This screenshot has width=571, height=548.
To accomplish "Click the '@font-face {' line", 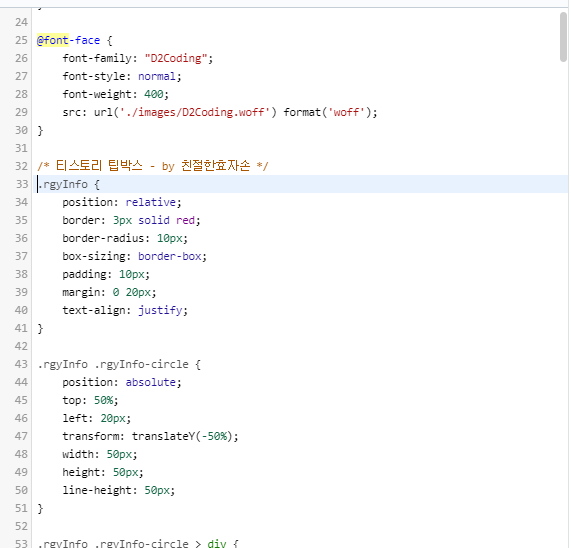I will coord(75,40).
